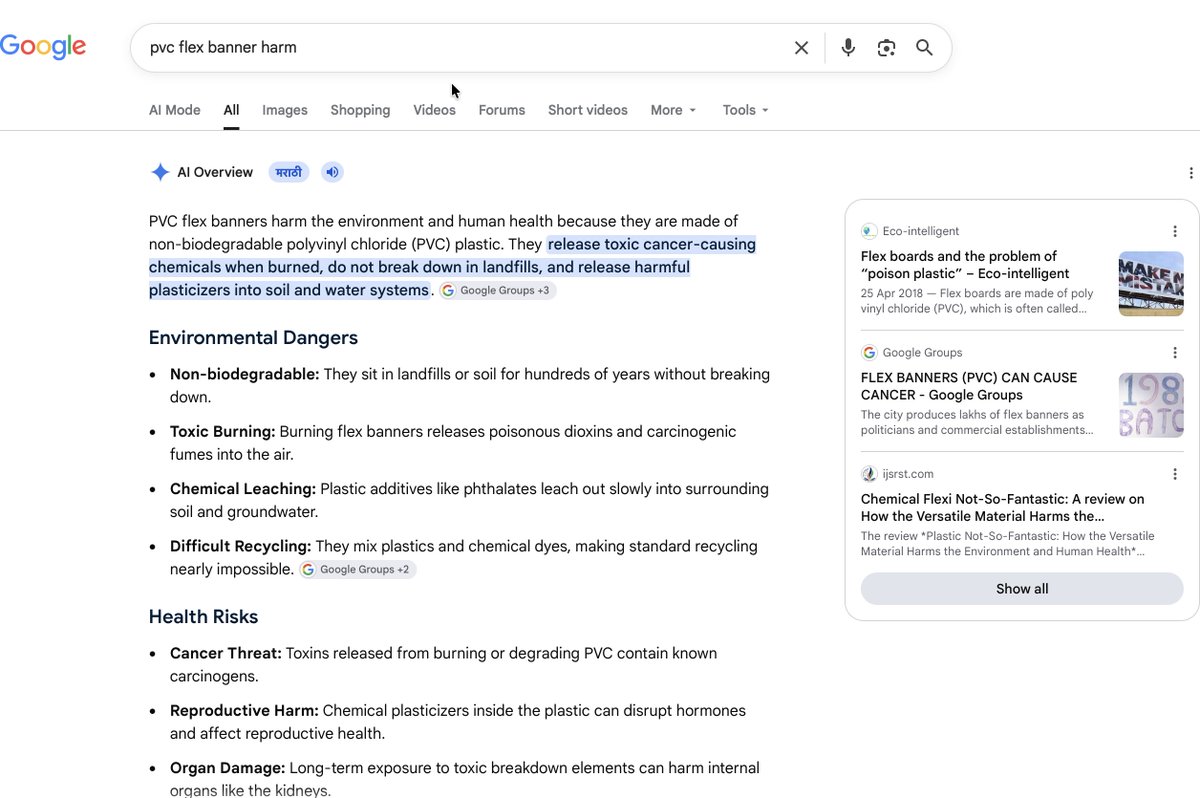Open the Eco-intelligent article thumbnail image
The width and height of the screenshot is (1200, 798).
coord(1151,284)
